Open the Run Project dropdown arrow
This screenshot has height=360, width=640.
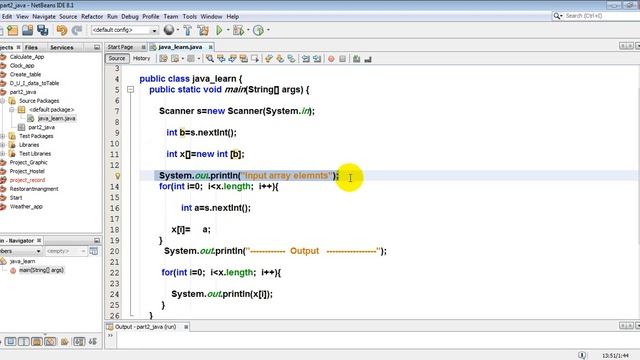(228, 30)
